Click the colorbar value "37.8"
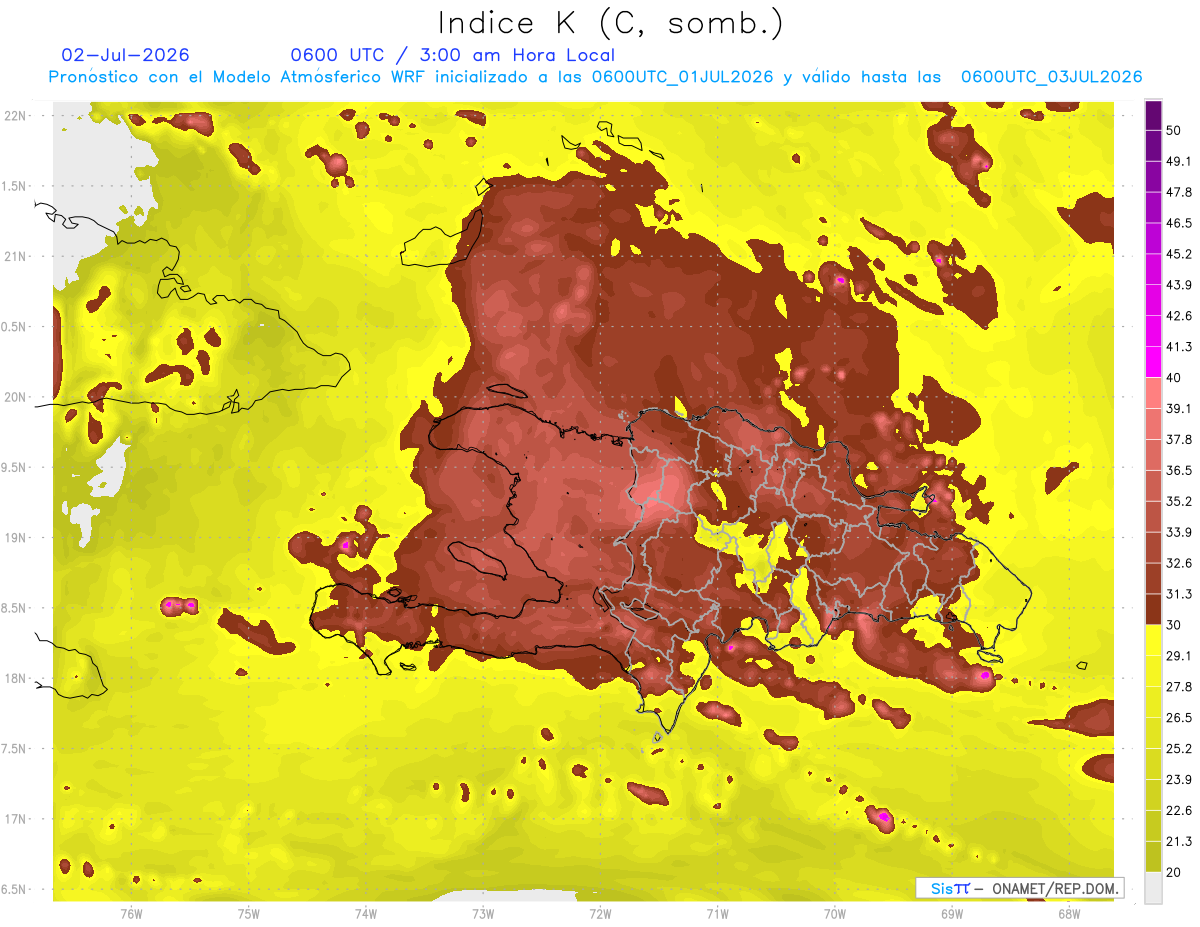The height and width of the screenshot is (927, 1200). point(1178,439)
